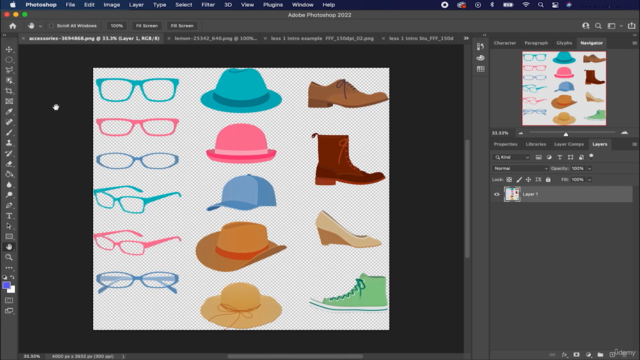This screenshot has height=360, width=640.
Task: Click the Add layer style fx icon
Action: point(564,355)
